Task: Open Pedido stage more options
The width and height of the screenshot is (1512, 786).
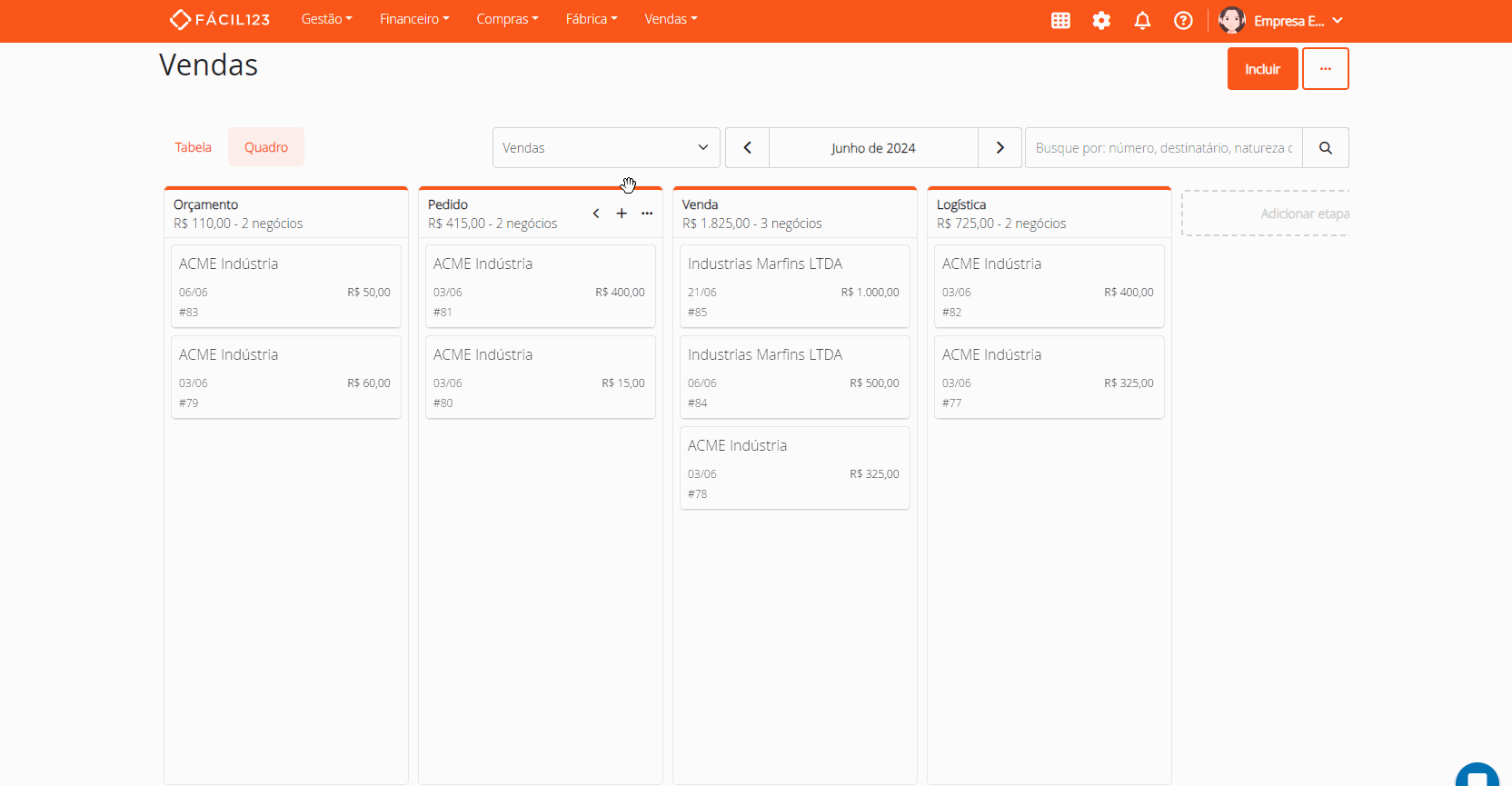Action: (x=647, y=214)
